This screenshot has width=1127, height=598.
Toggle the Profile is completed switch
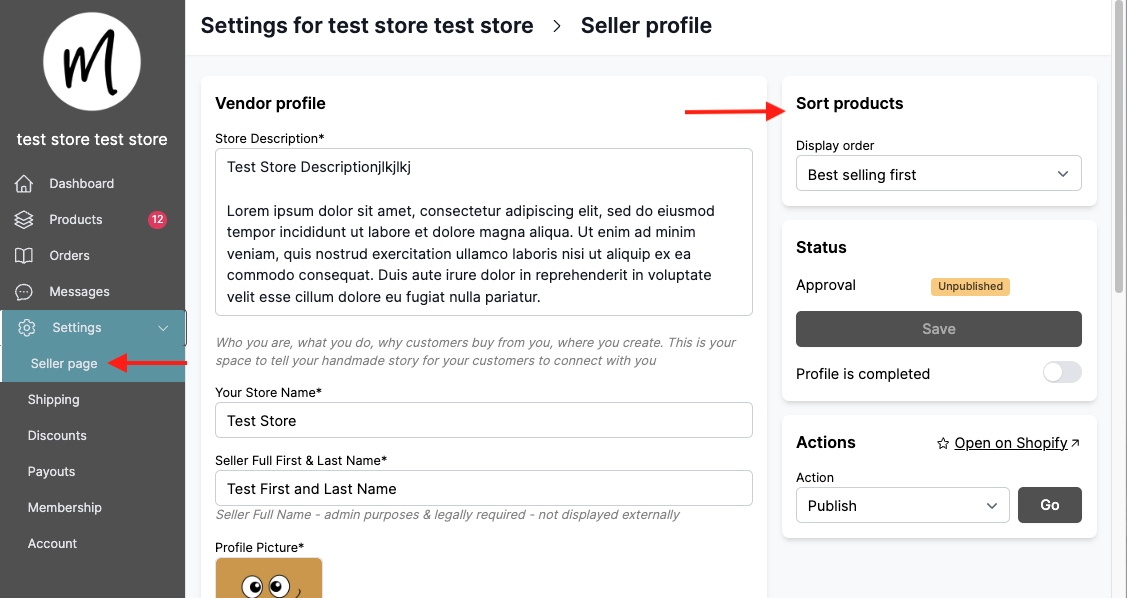coord(1061,373)
